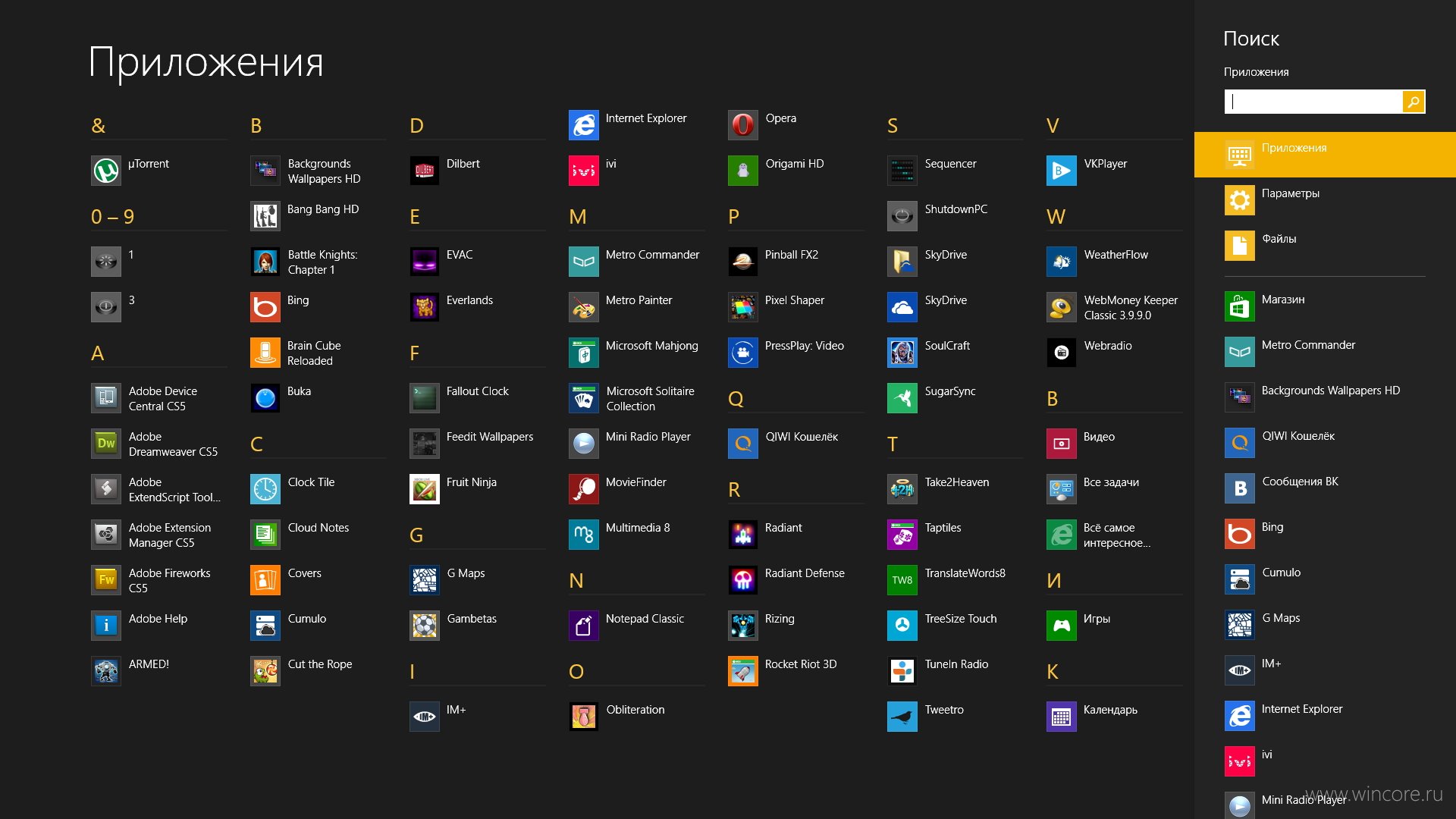This screenshot has width=1456, height=819.
Task: Click the Multimedia 8 app name
Action: tap(637, 528)
